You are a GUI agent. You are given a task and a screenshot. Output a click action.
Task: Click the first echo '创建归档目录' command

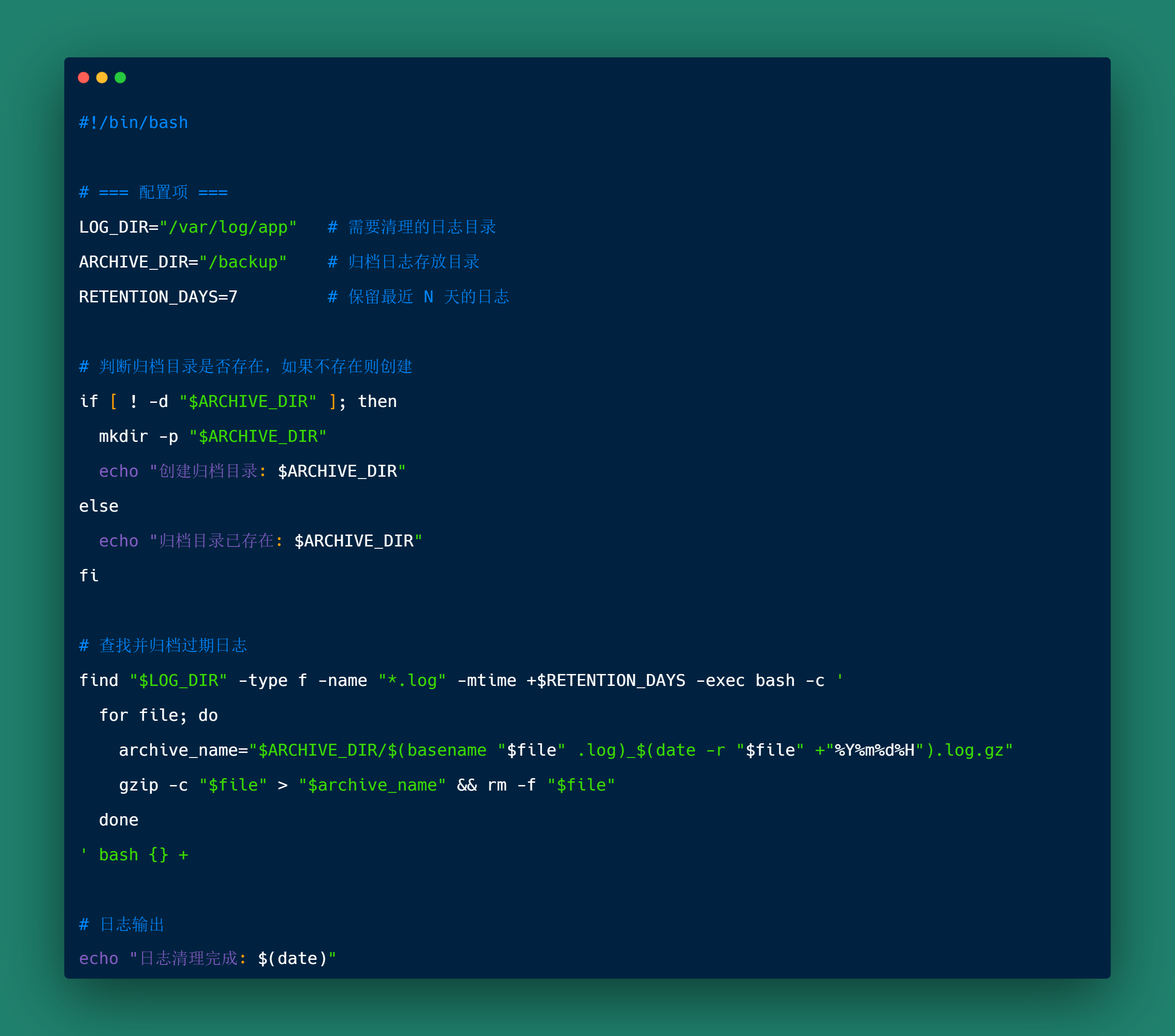[252, 471]
